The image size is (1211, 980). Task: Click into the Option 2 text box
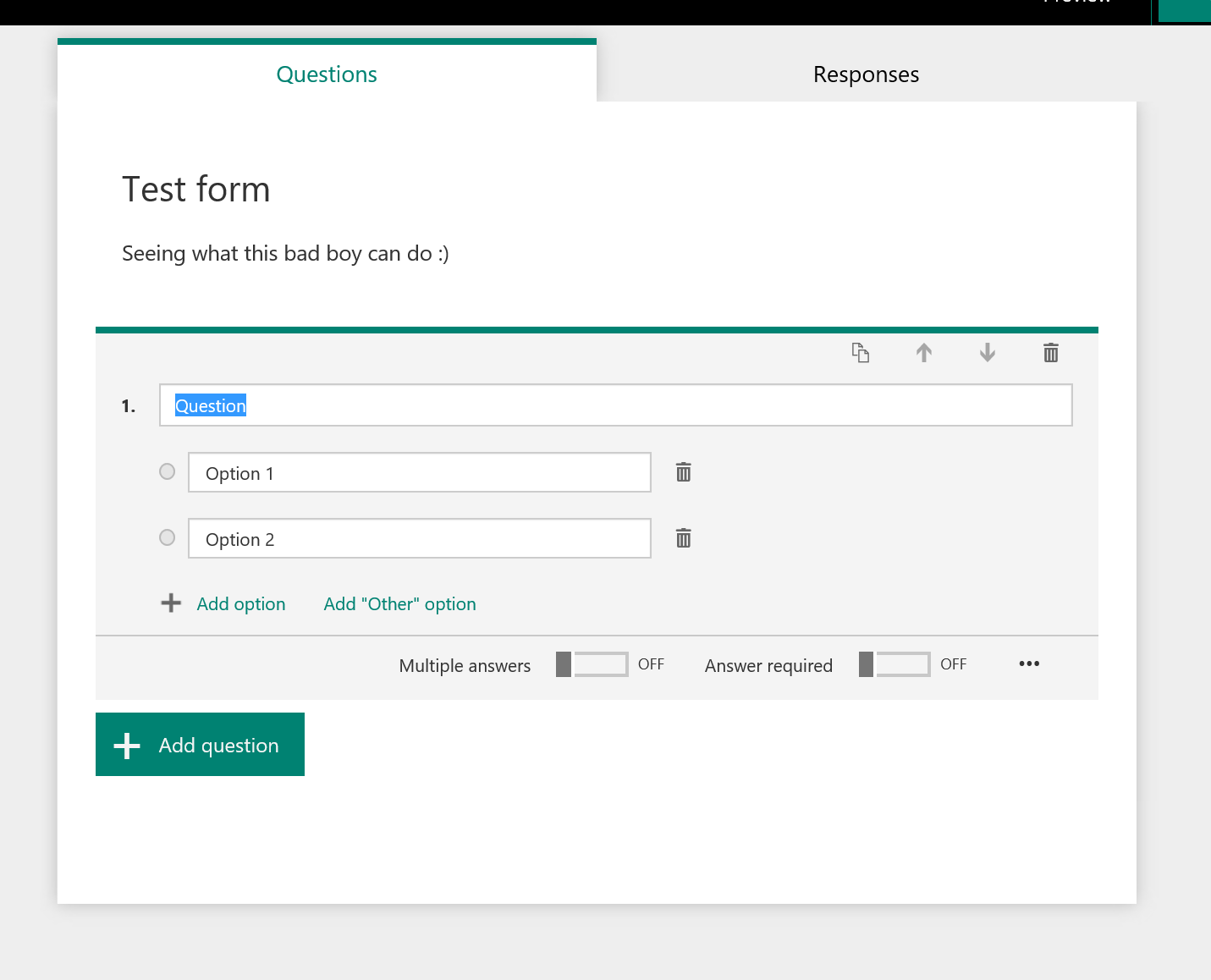pos(419,539)
